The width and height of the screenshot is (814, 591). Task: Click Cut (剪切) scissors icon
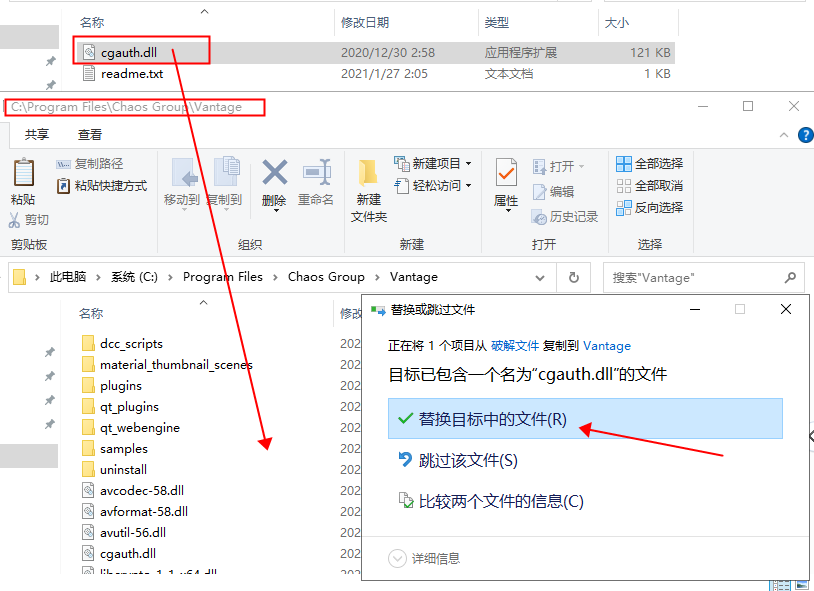click(14, 220)
